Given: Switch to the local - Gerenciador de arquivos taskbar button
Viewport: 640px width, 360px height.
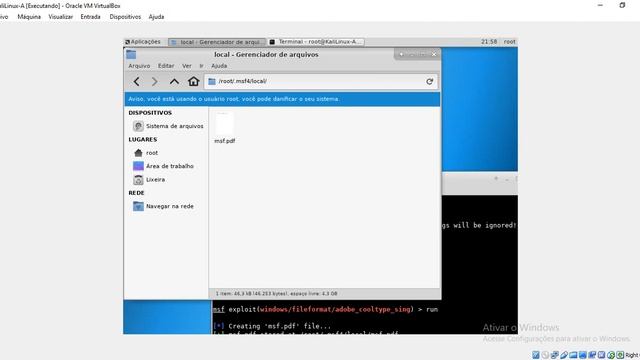Looking at the screenshot, I should [x=217, y=42].
